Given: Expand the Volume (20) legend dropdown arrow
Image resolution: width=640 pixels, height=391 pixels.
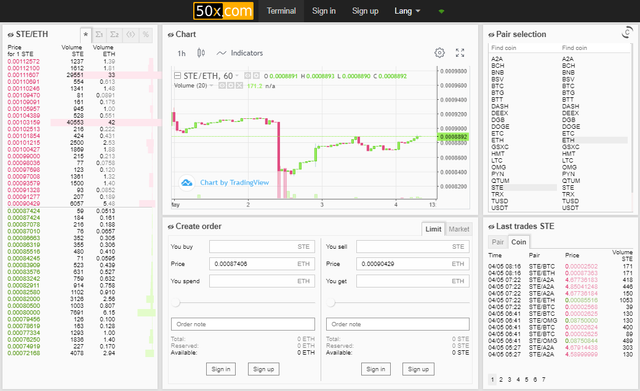Looking at the screenshot, I should click(211, 86).
